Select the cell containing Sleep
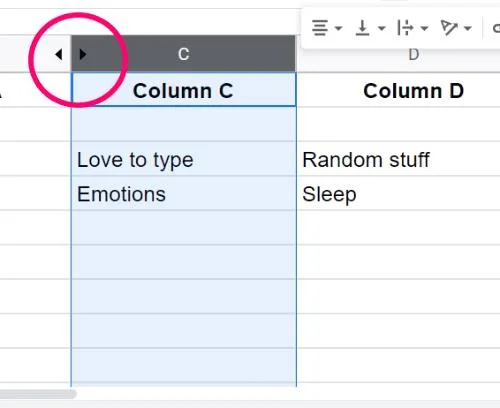The image size is (500, 408). (x=398, y=194)
